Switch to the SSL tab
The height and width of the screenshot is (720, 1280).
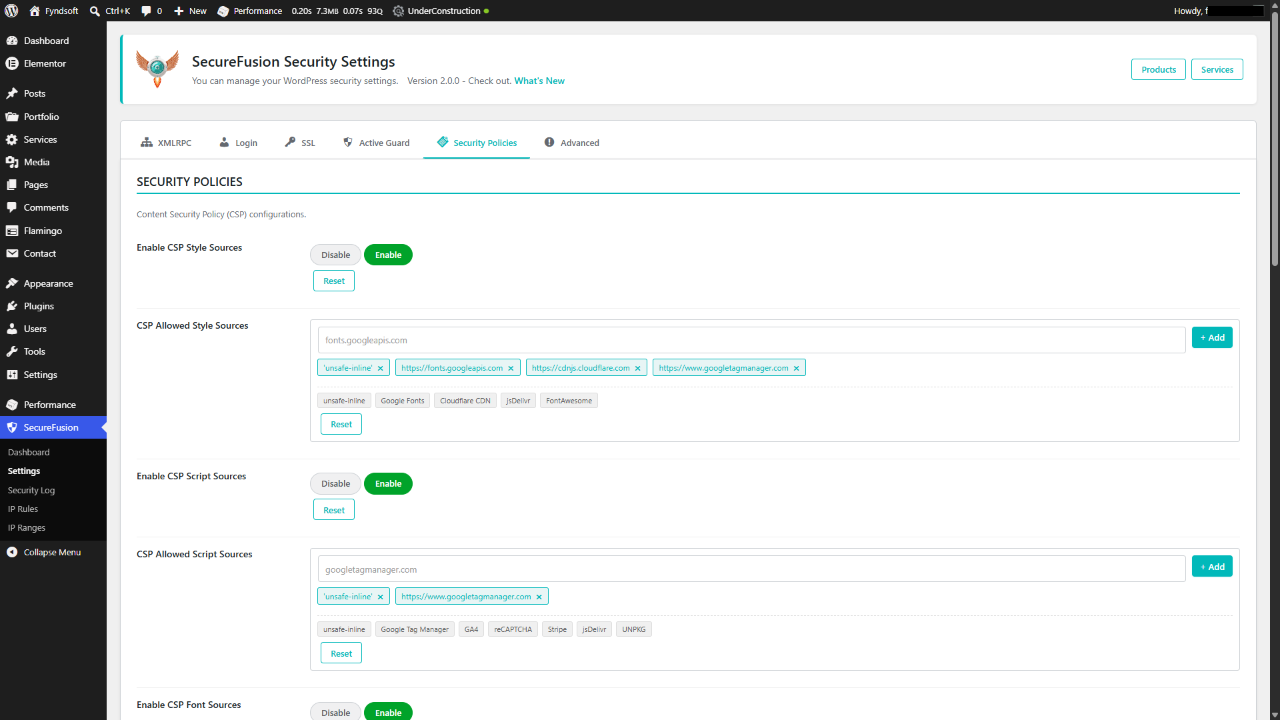(300, 142)
